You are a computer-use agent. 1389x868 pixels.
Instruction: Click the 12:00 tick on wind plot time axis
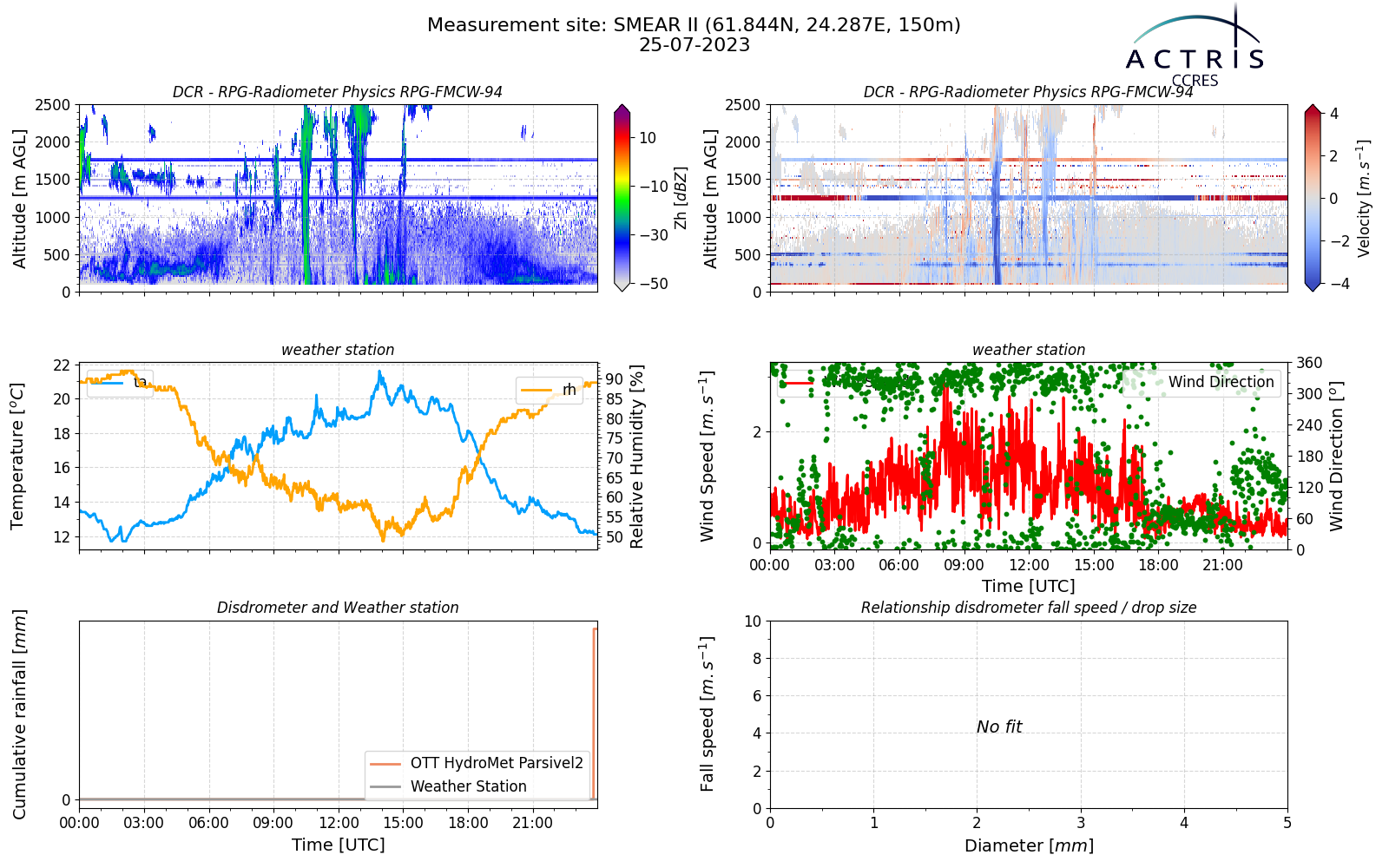point(1029,565)
